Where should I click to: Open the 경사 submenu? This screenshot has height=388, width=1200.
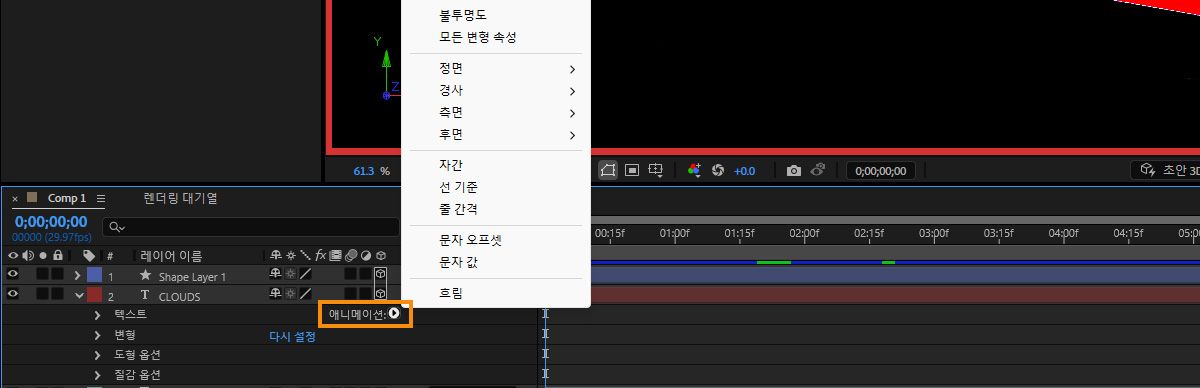[495, 91]
